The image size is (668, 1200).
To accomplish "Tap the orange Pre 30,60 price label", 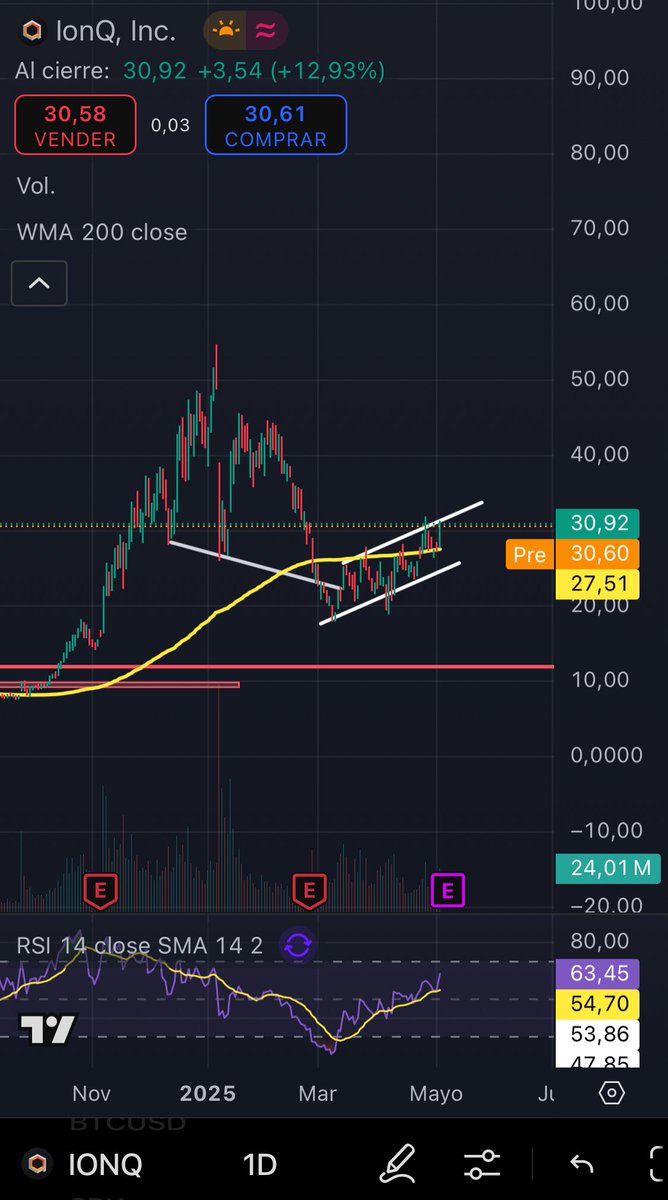I will coord(571,554).
